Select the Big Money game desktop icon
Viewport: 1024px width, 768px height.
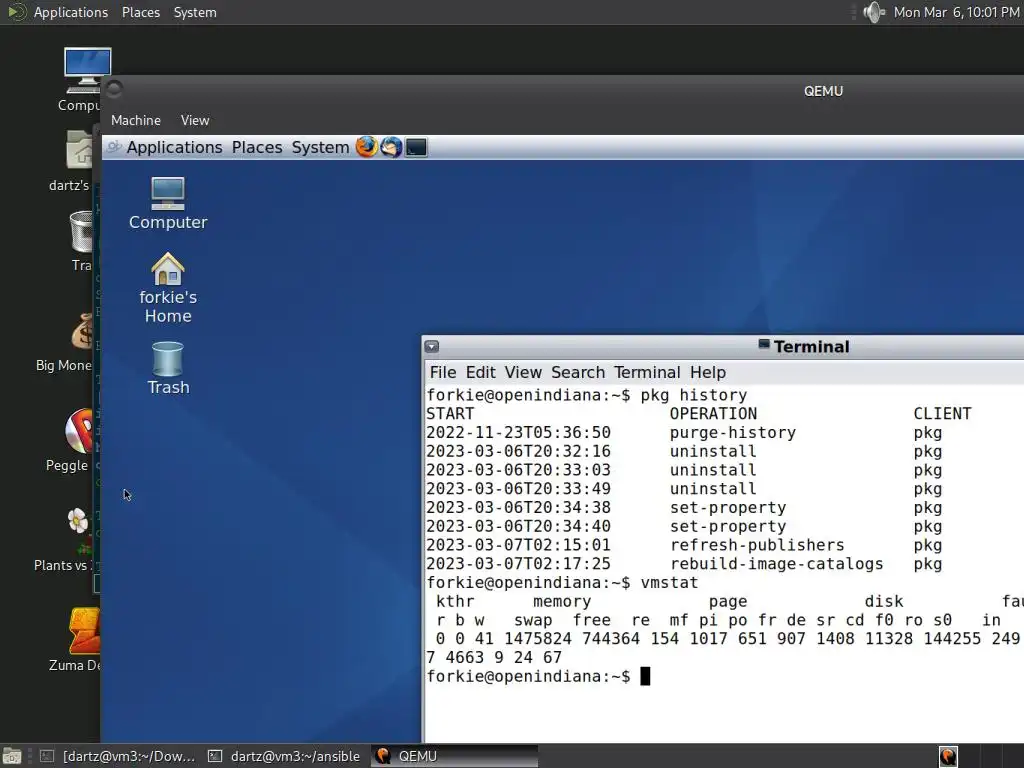(x=68, y=343)
